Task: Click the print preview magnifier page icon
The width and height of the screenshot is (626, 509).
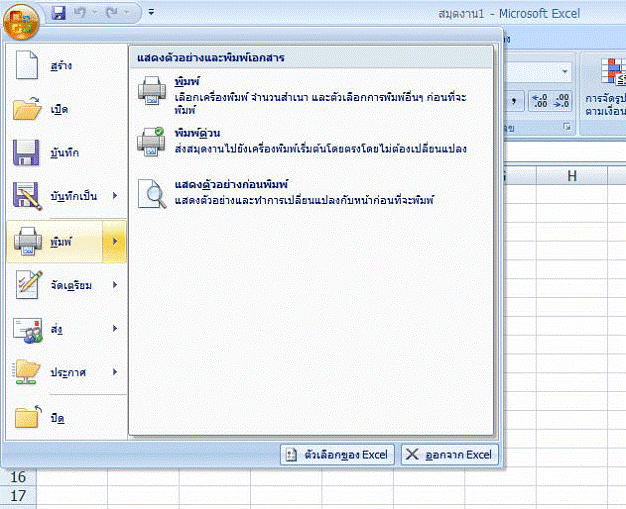Action: [x=152, y=194]
